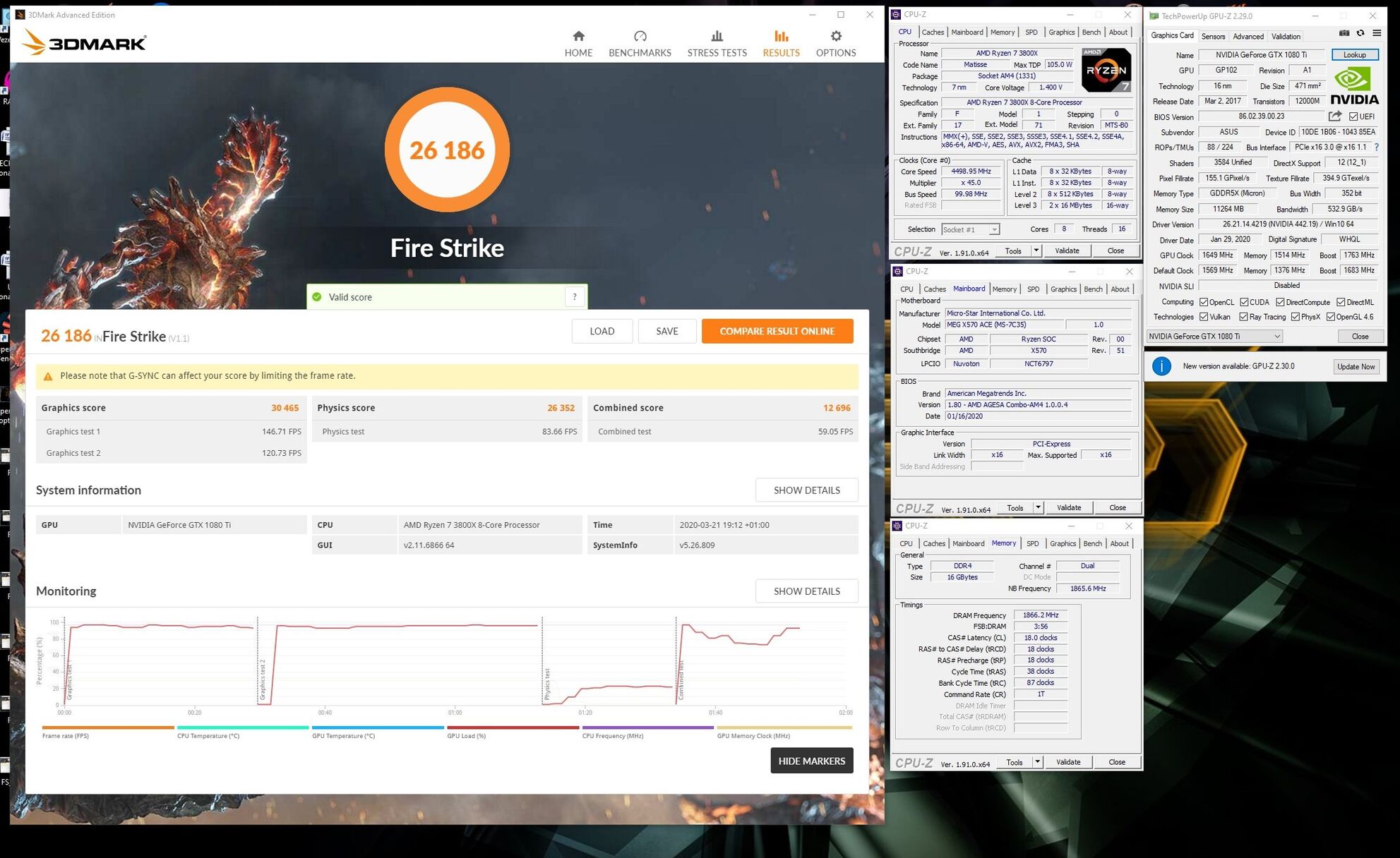Image resolution: width=1400 pixels, height=858 pixels.
Task: Click the LOAD button
Action: pyautogui.click(x=602, y=331)
